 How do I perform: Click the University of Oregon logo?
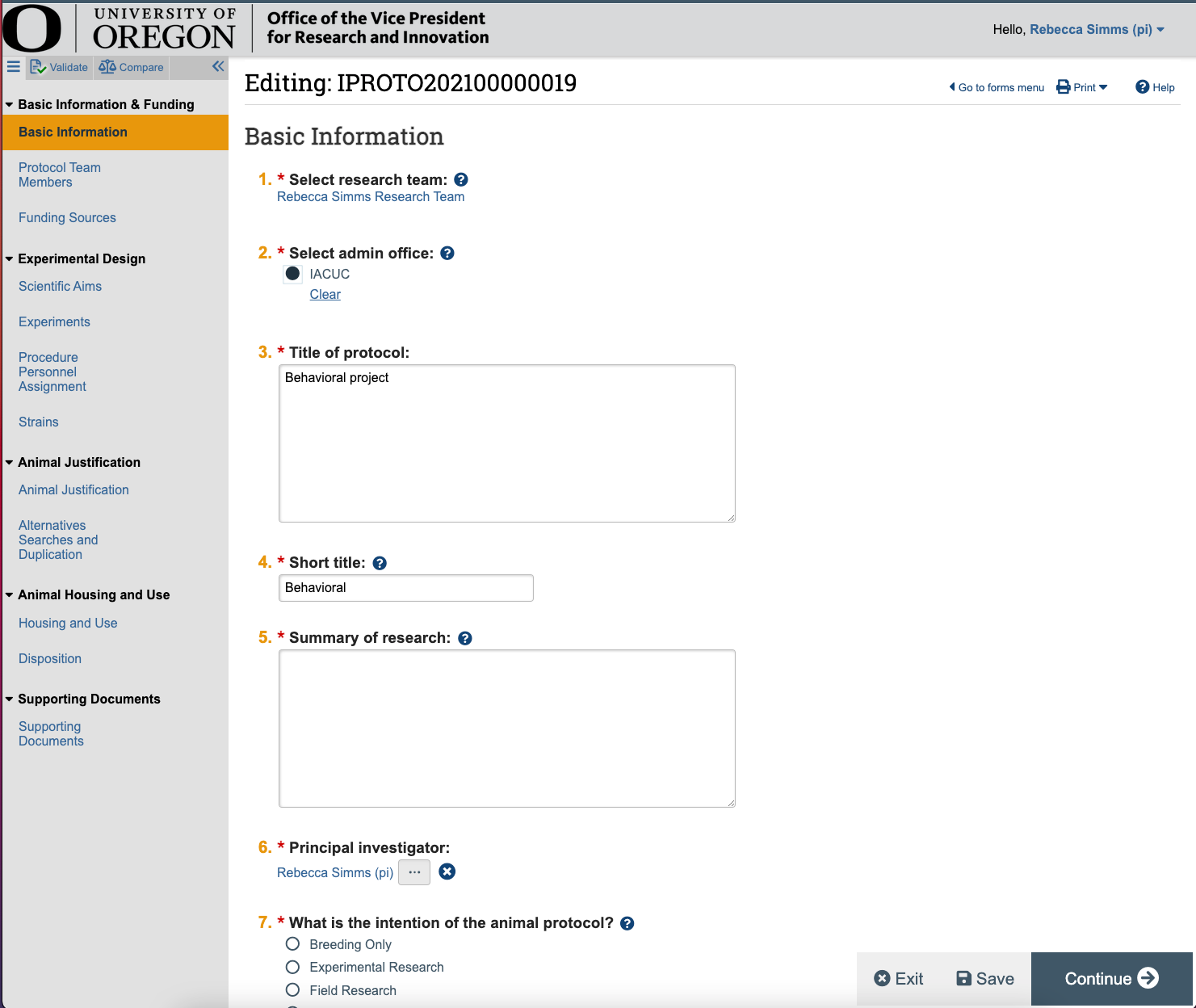point(120,28)
